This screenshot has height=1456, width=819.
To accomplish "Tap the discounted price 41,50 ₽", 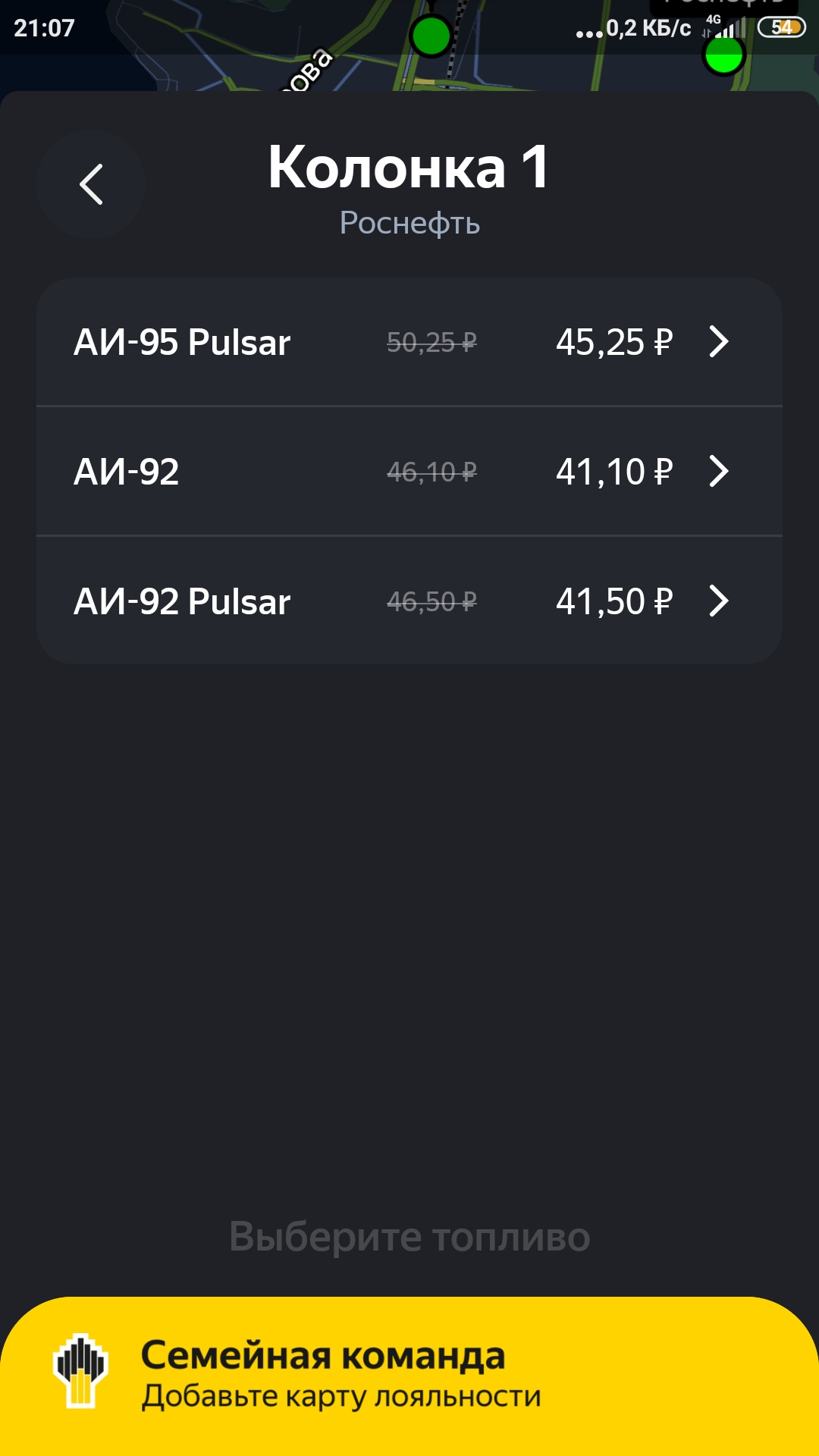I will 613,601.
